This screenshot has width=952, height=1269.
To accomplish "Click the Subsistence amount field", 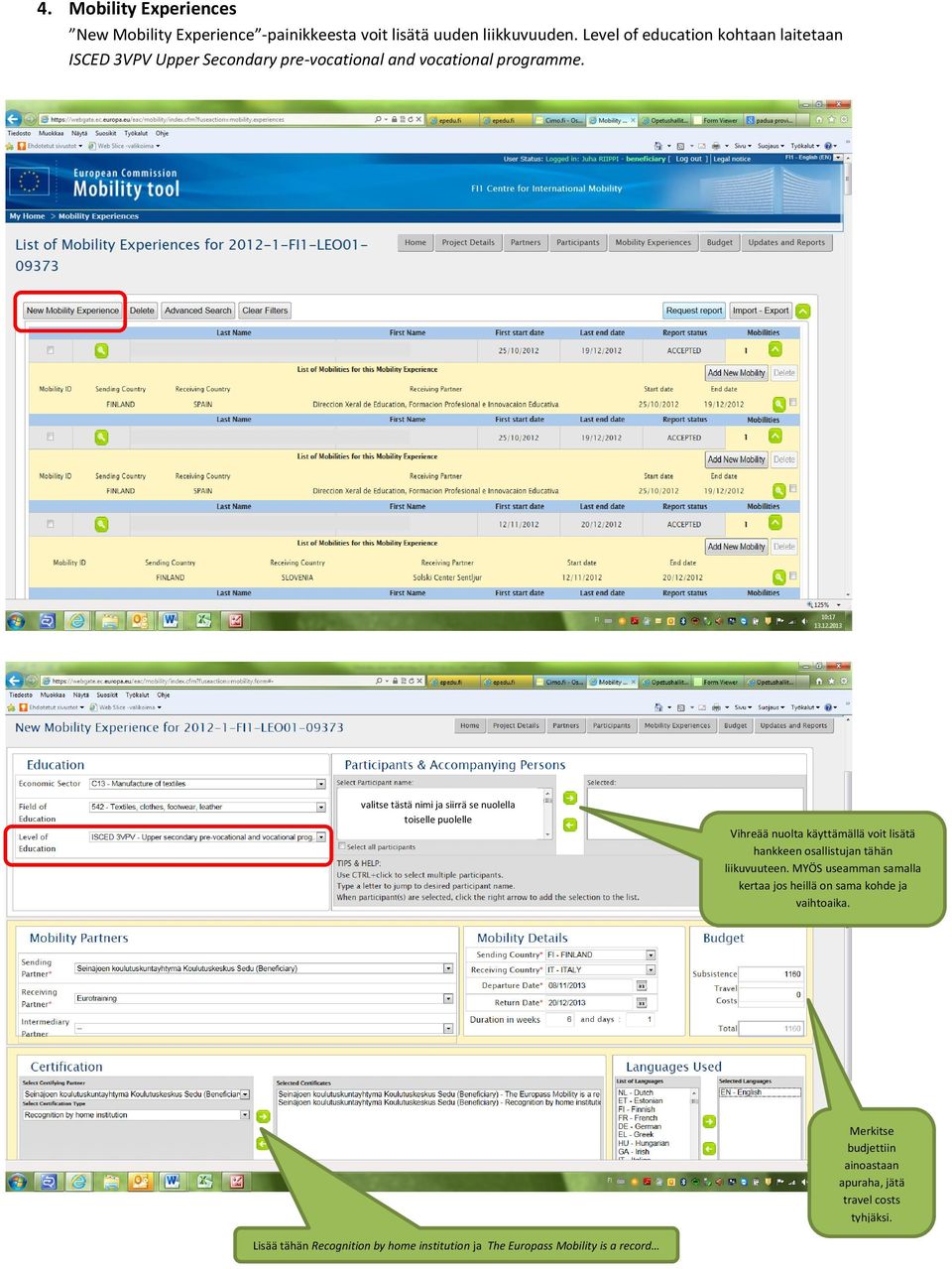I will click(x=773, y=974).
